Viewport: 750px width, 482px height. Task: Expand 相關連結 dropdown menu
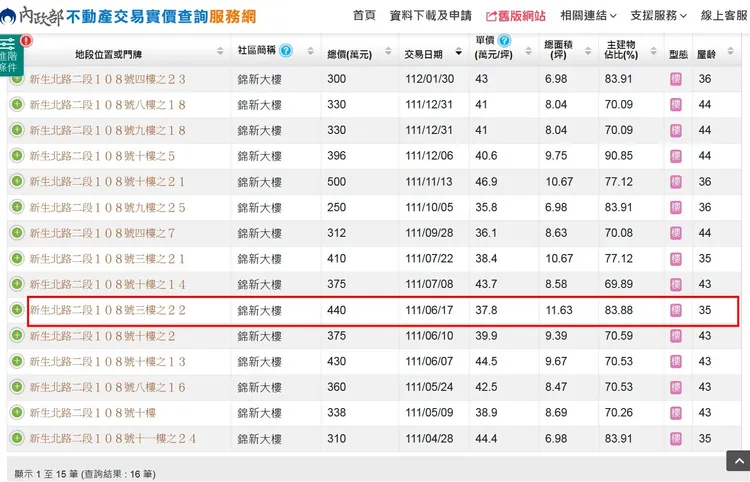point(588,16)
